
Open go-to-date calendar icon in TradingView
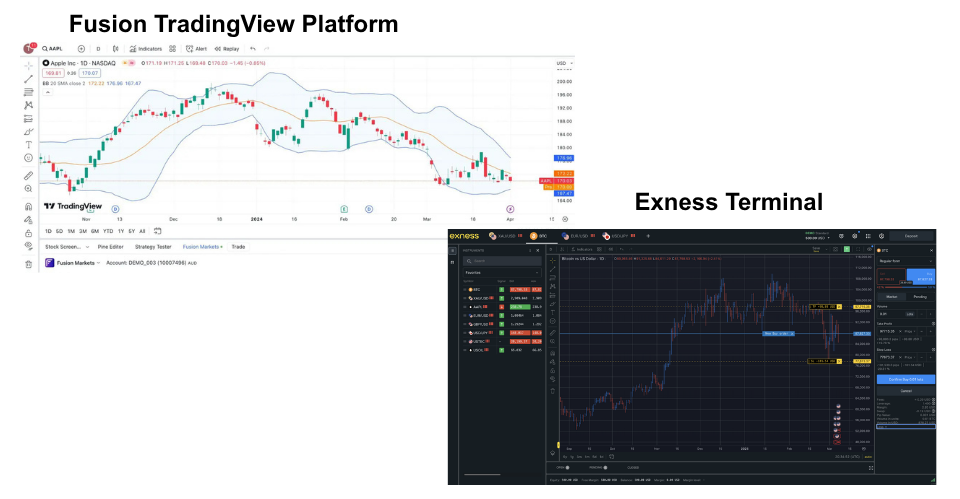157,231
